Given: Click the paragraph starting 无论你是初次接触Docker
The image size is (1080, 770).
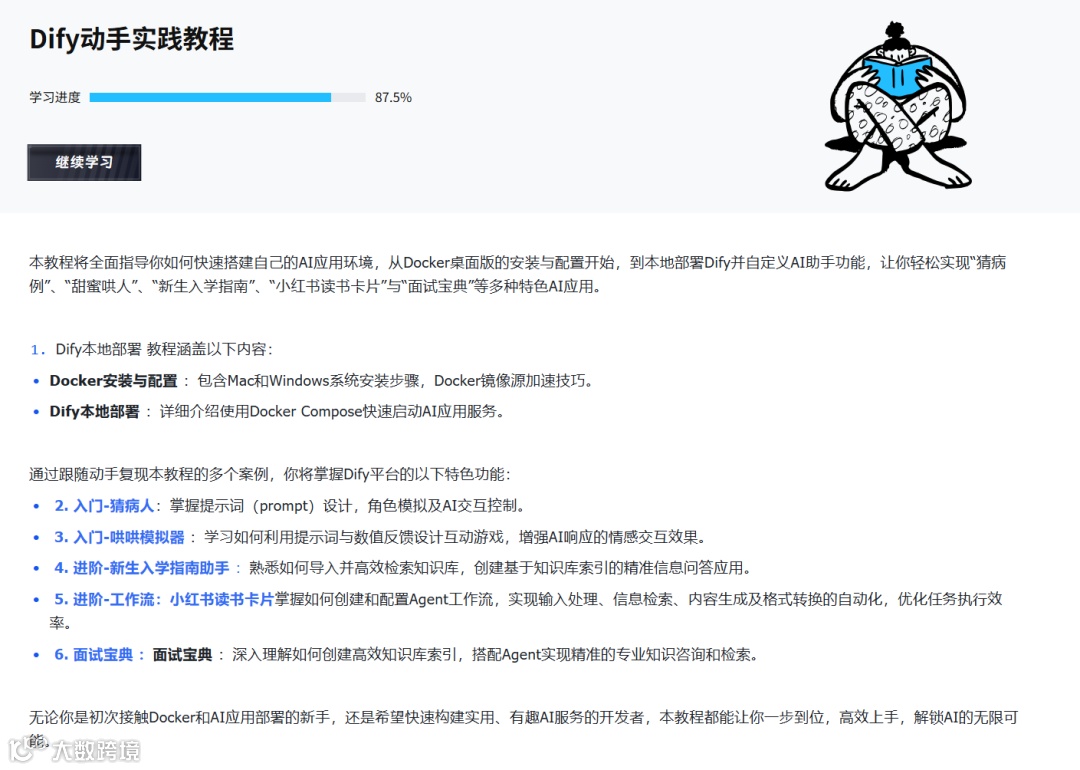Looking at the screenshot, I should [523, 729].
